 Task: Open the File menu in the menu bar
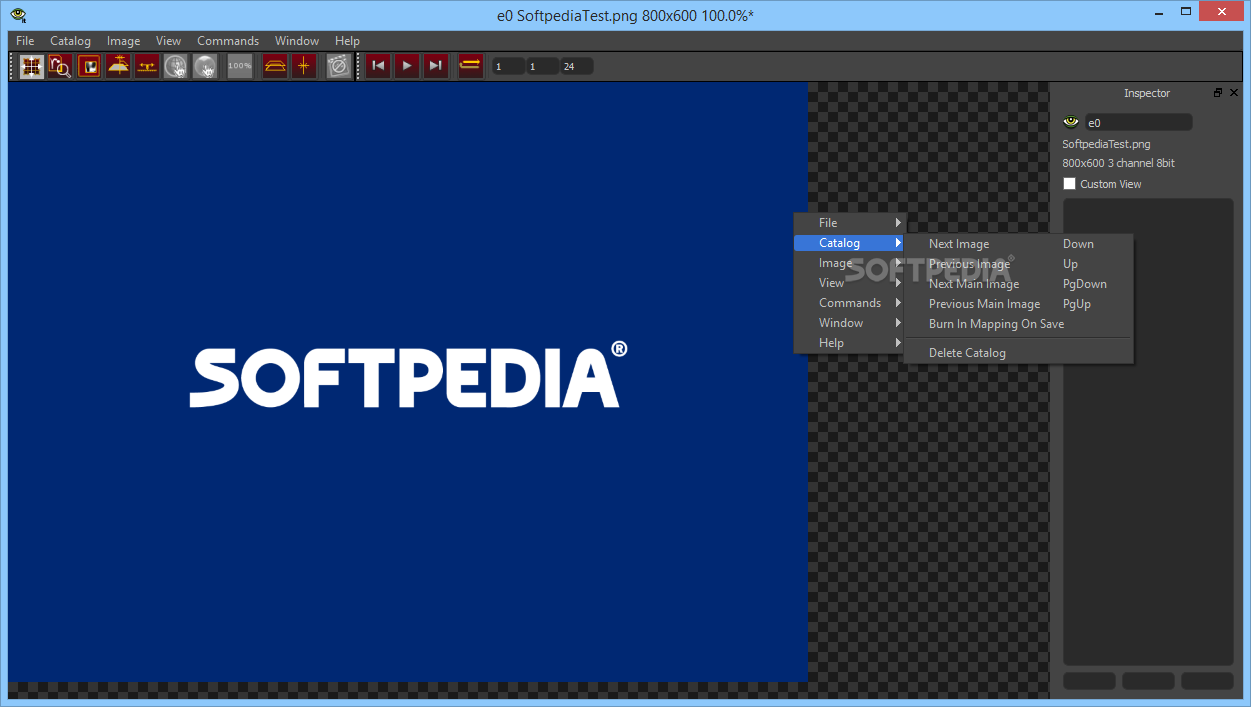coord(25,41)
